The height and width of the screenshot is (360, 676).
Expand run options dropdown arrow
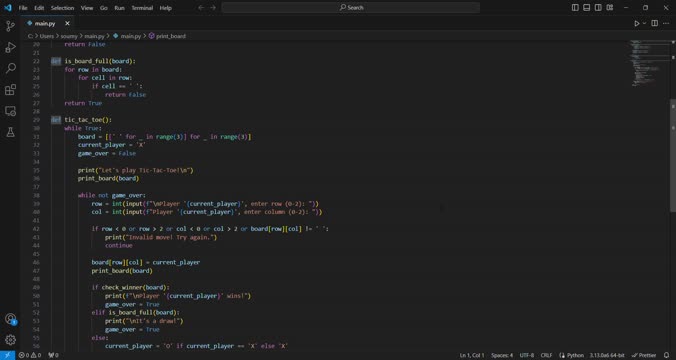point(645,23)
